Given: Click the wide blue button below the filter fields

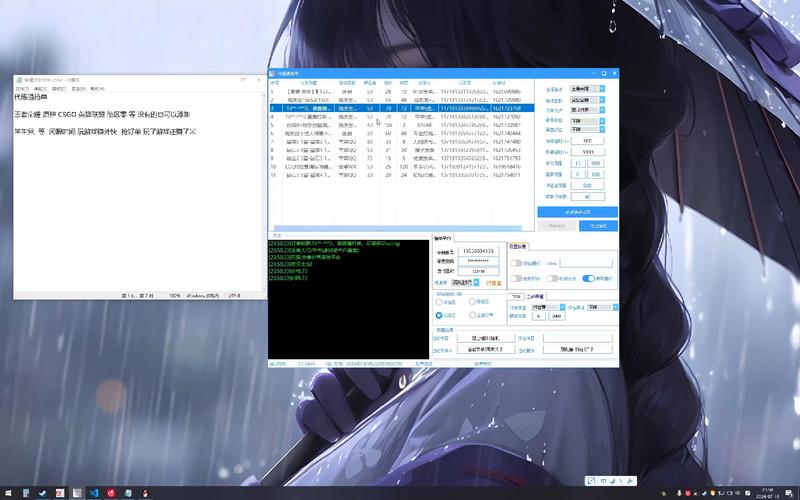Looking at the screenshot, I should 578,212.
